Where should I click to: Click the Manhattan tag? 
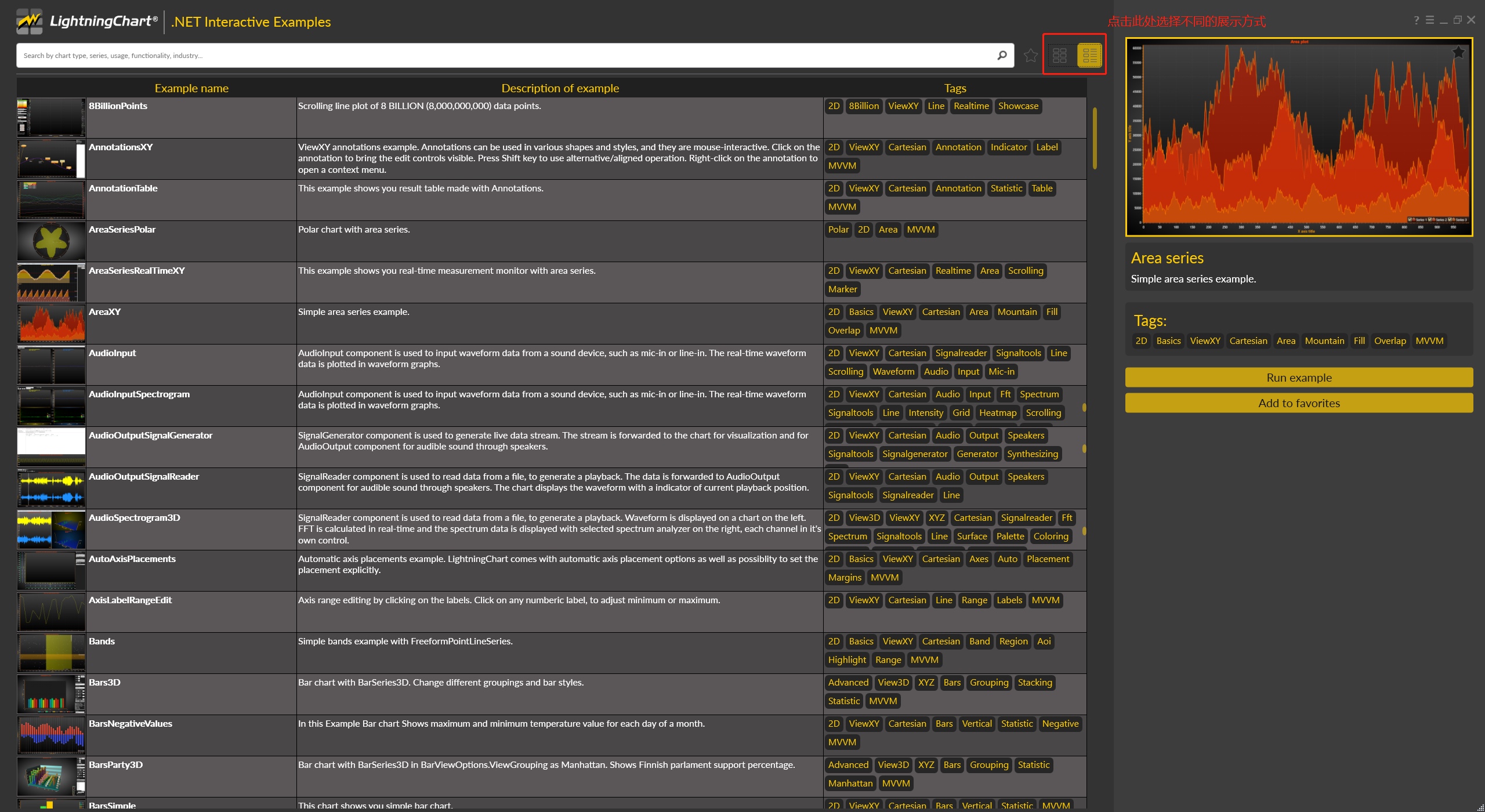click(x=850, y=784)
